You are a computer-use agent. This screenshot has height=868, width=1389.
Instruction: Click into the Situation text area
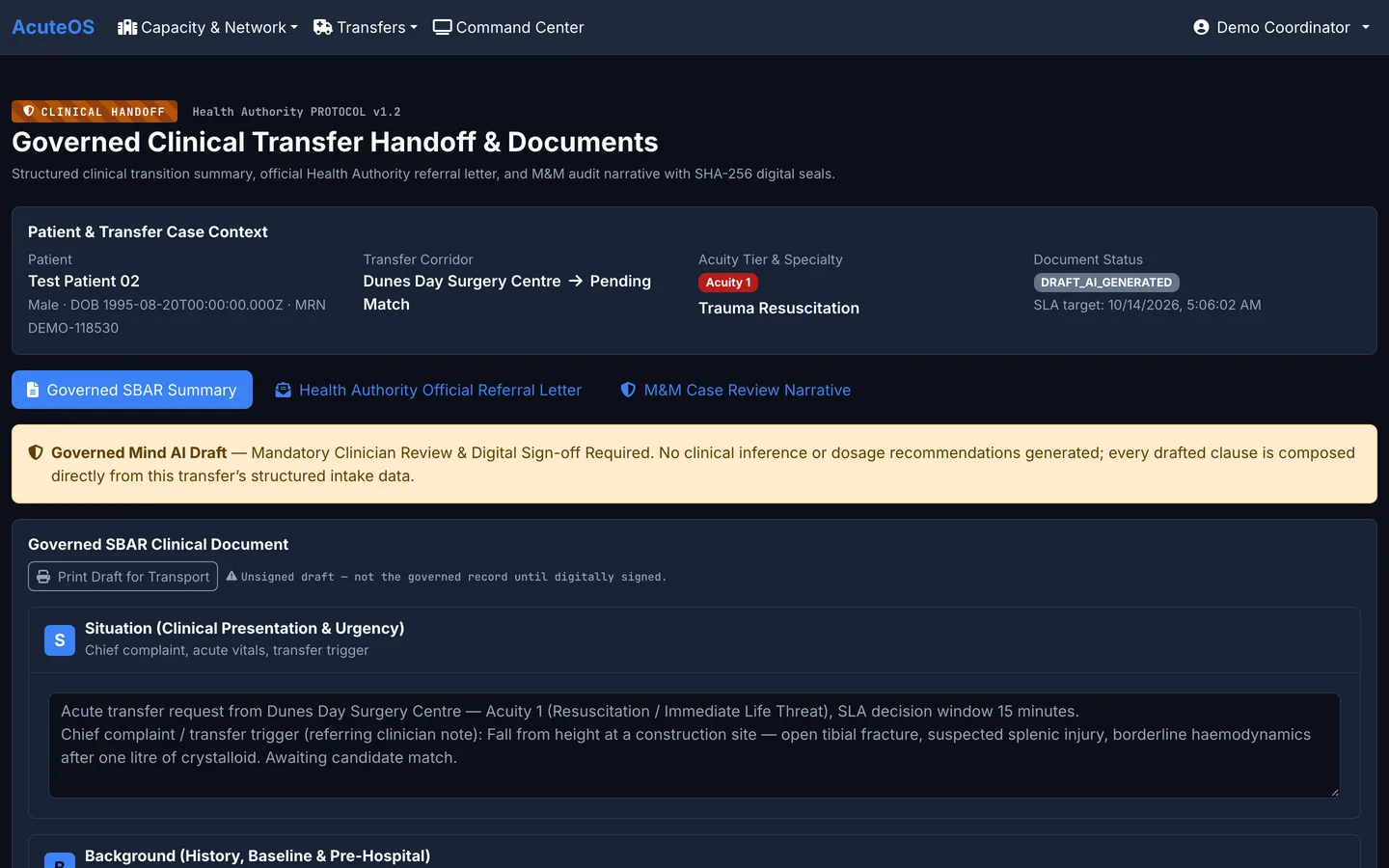(x=694, y=746)
